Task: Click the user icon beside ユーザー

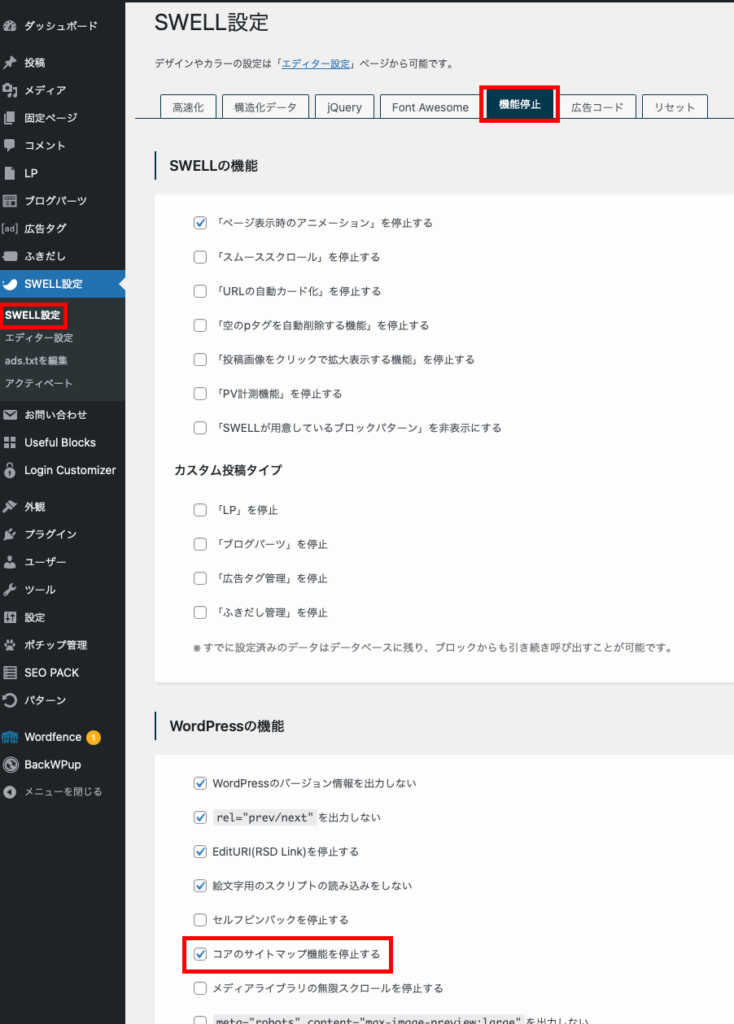Action: [x=10, y=562]
